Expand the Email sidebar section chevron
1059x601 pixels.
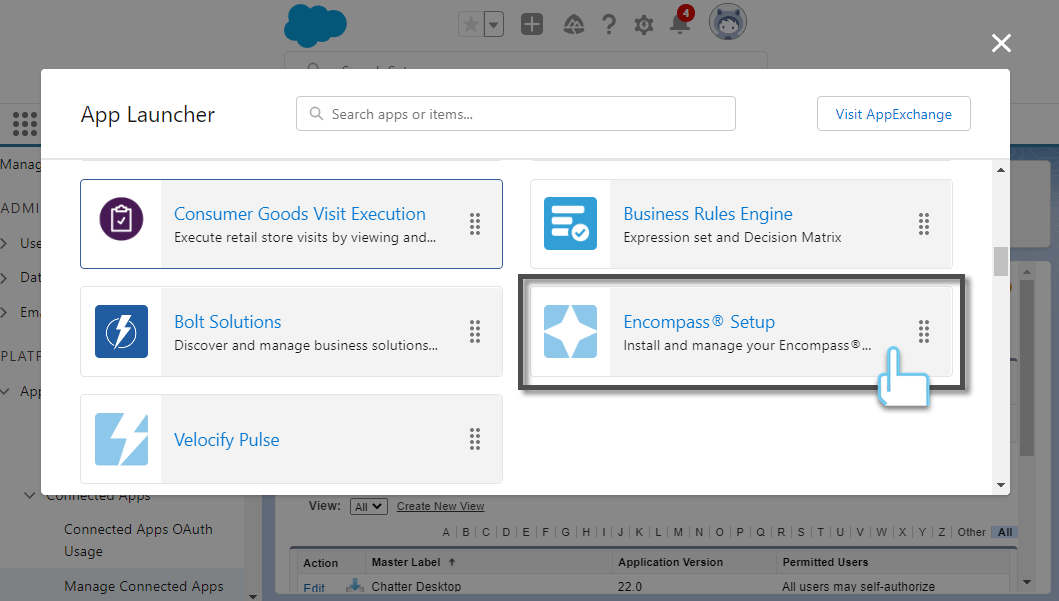point(4,312)
